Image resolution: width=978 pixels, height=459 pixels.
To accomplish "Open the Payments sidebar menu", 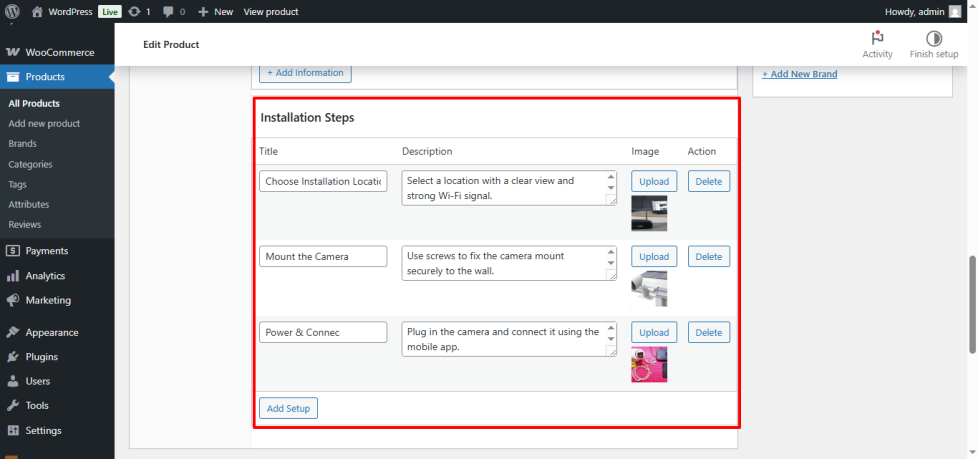I will 46,251.
